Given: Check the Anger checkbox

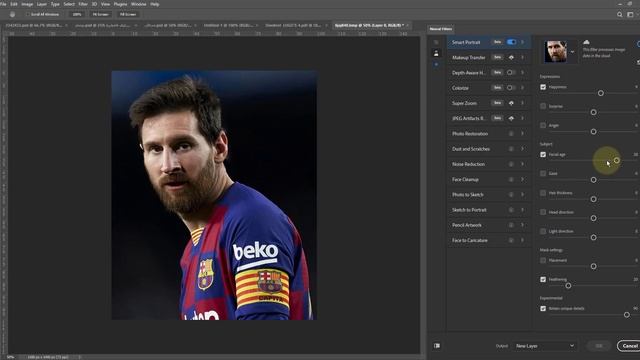Looking at the screenshot, I should coord(543,125).
